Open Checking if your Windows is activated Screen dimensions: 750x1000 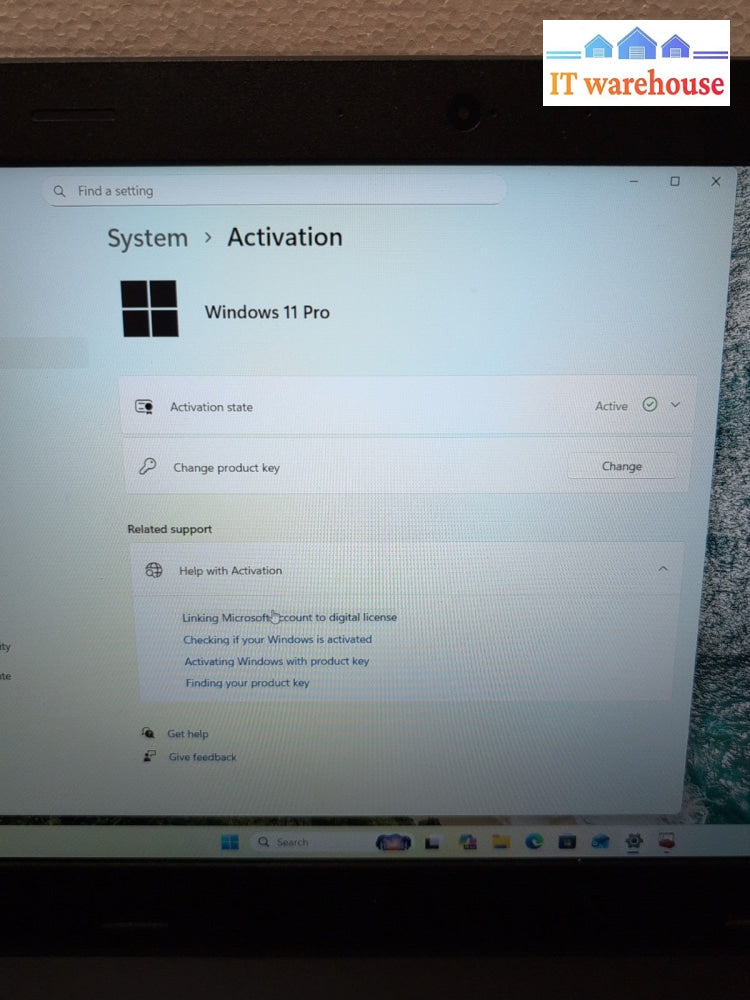[x=277, y=639]
